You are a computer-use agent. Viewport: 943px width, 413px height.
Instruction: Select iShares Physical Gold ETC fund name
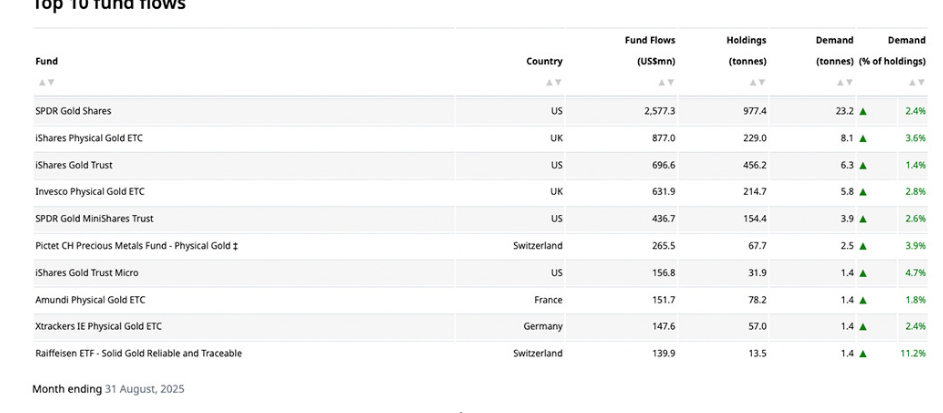click(x=89, y=138)
